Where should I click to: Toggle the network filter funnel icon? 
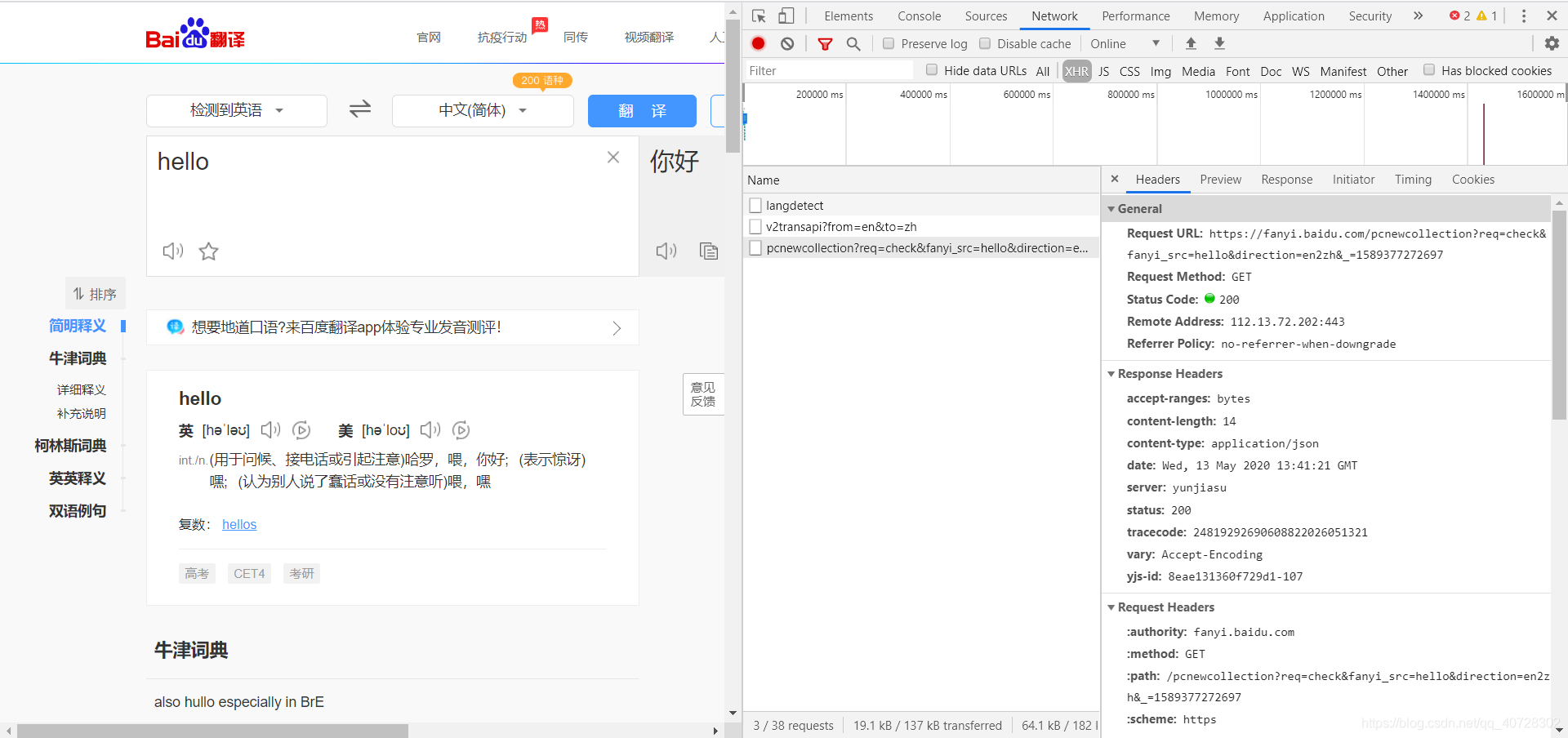[826, 44]
